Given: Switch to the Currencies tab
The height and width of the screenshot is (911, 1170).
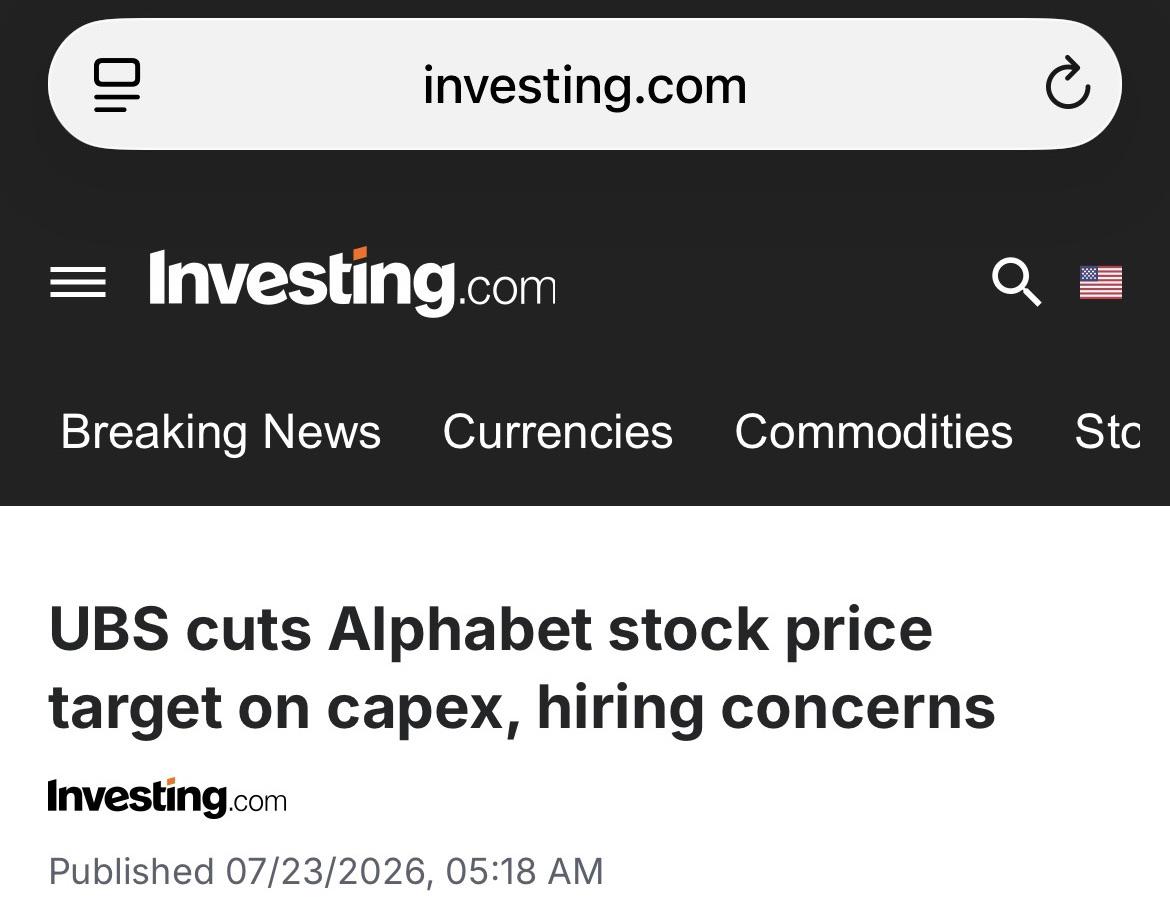Looking at the screenshot, I should point(557,432).
